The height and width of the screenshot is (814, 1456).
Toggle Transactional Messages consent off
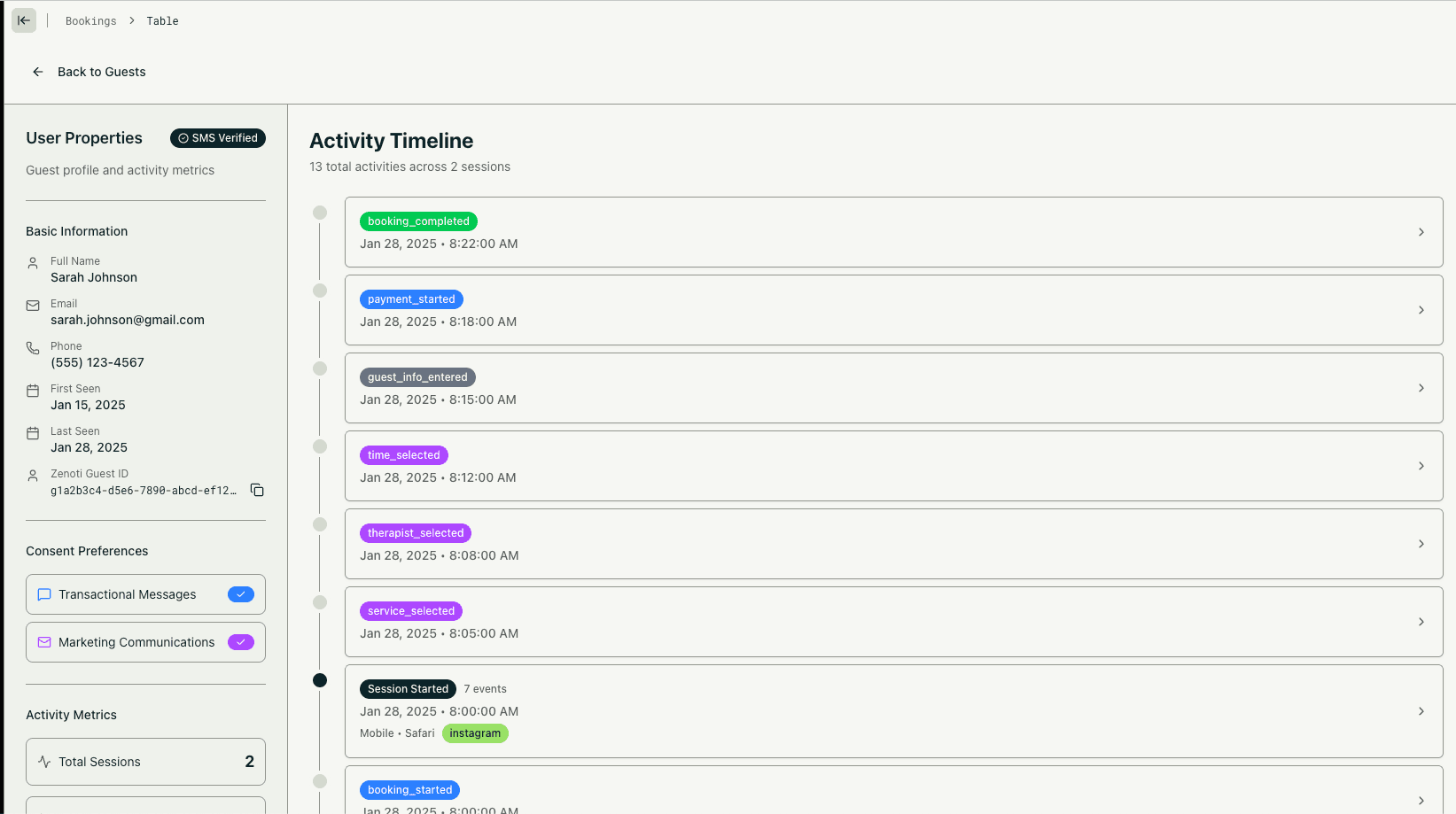[x=240, y=594]
